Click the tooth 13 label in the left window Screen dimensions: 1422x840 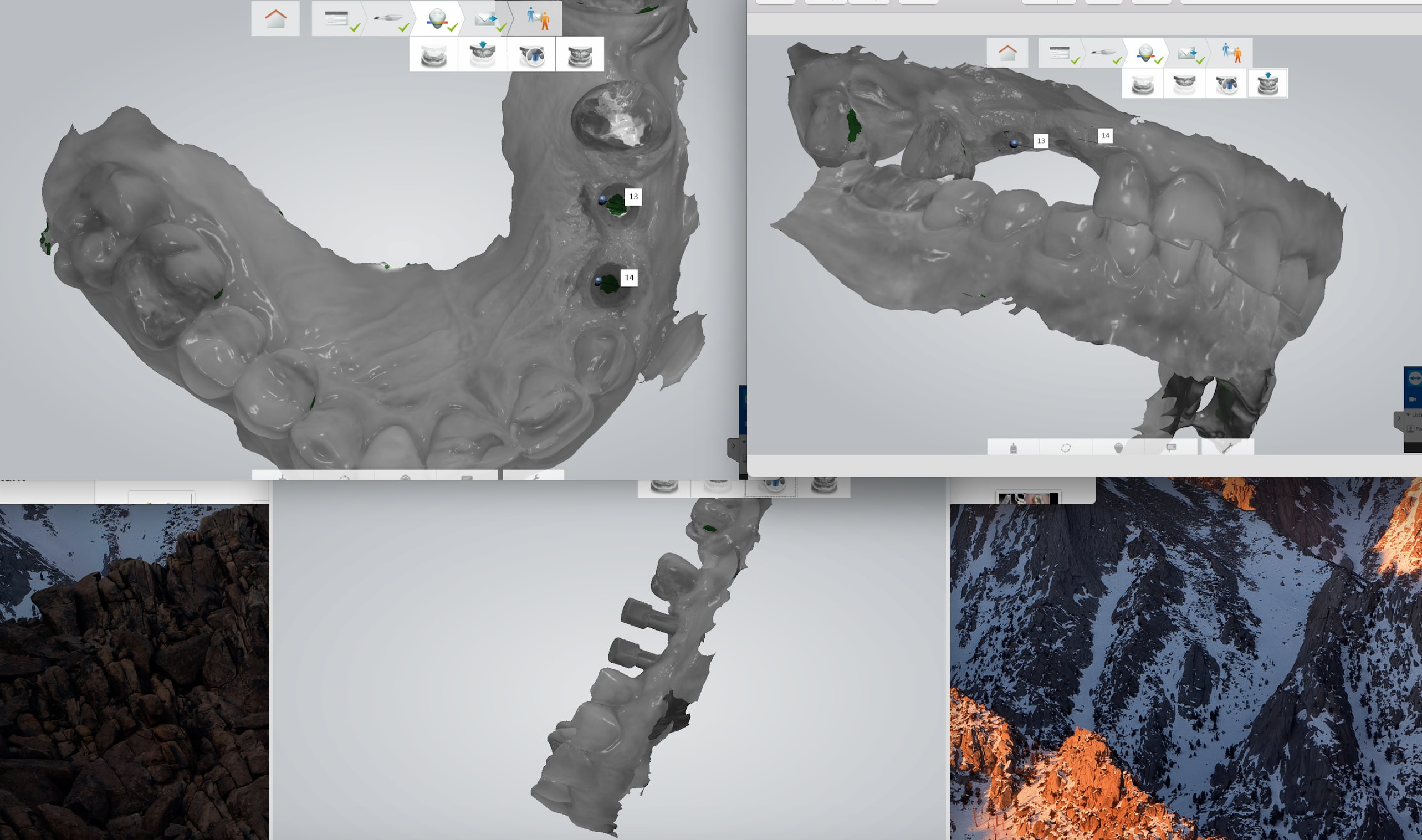click(x=633, y=197)
